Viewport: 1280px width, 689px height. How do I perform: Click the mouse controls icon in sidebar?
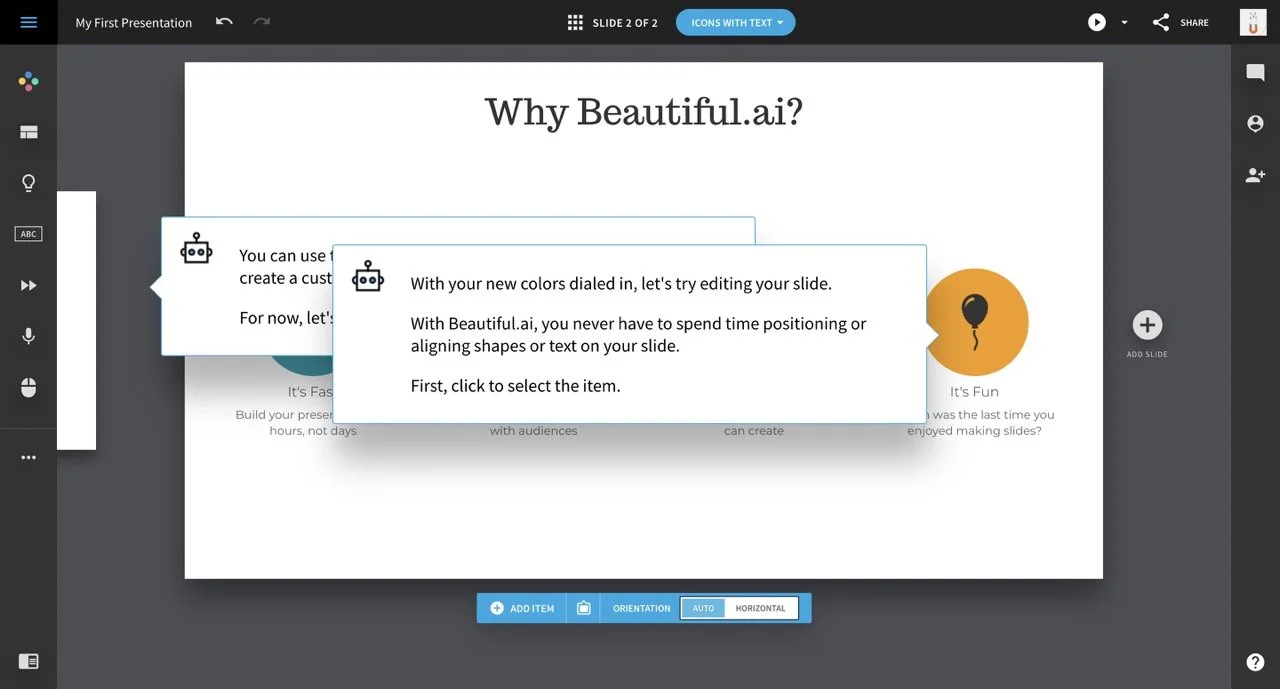pos(28,387)
